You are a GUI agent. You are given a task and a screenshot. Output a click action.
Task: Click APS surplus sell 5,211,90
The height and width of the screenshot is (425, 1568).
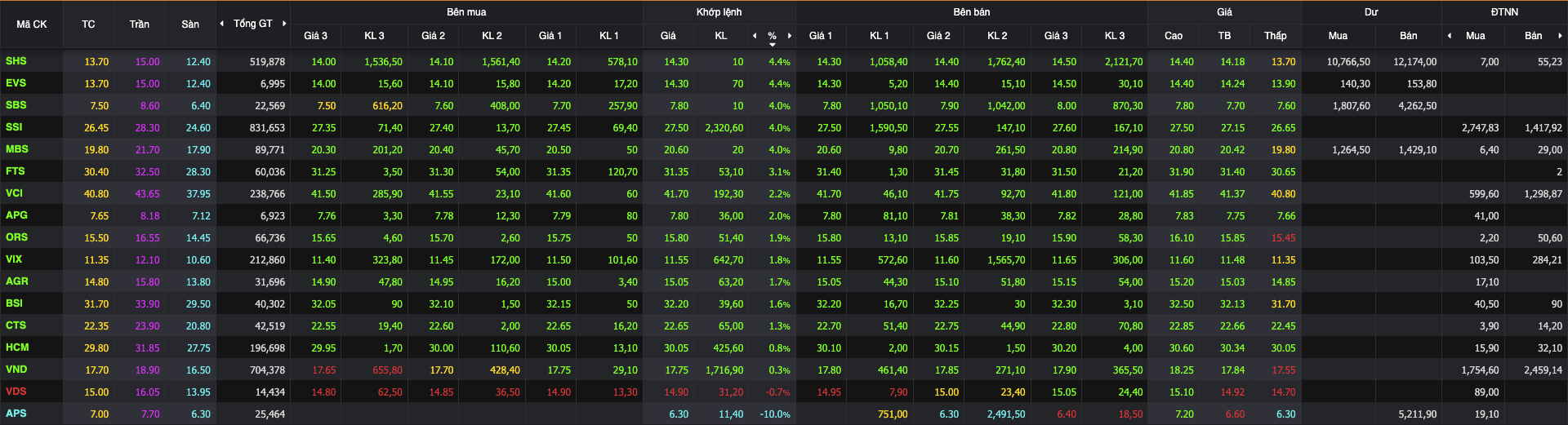pos(1418,414)
